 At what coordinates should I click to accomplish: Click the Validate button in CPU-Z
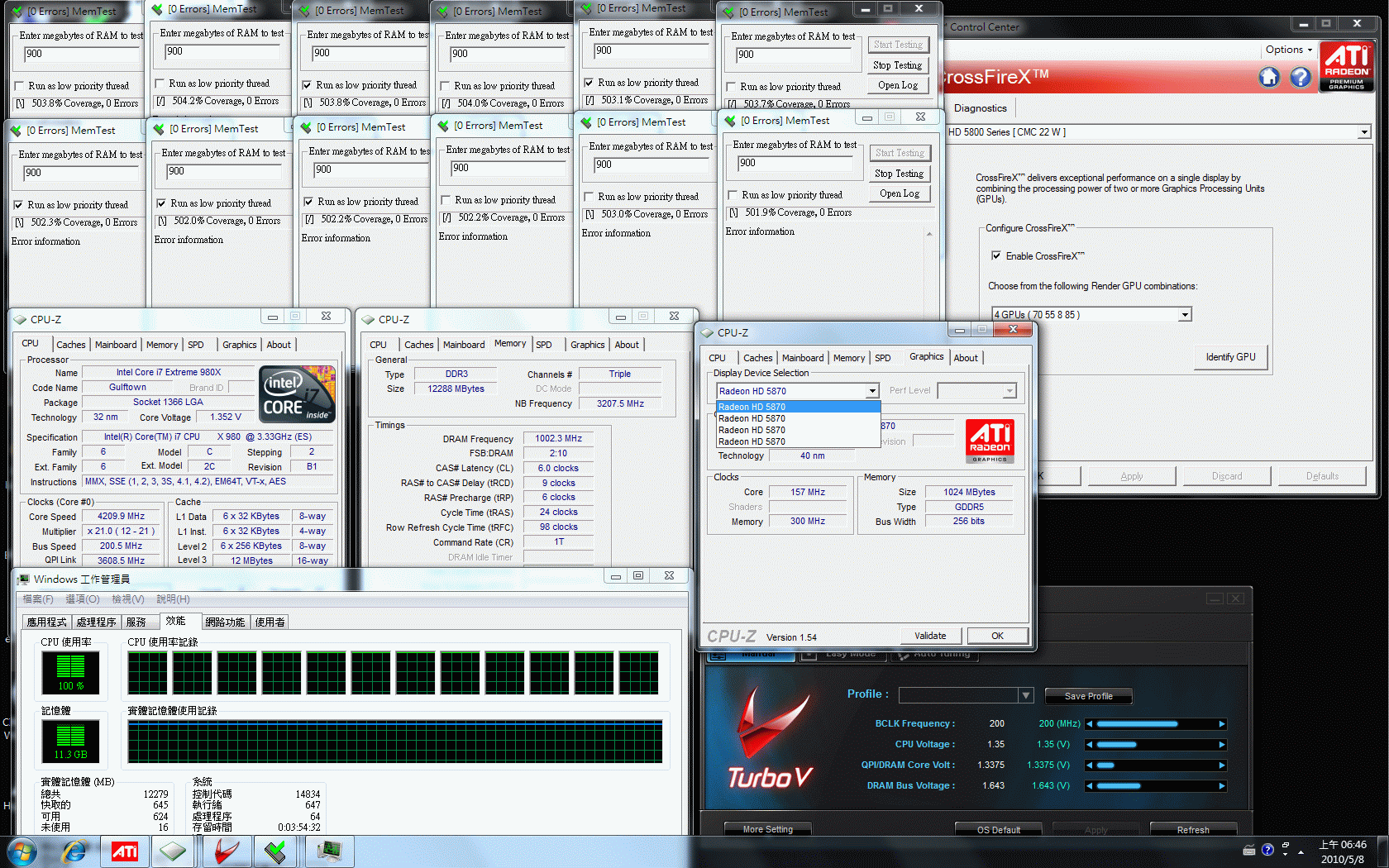931,636
